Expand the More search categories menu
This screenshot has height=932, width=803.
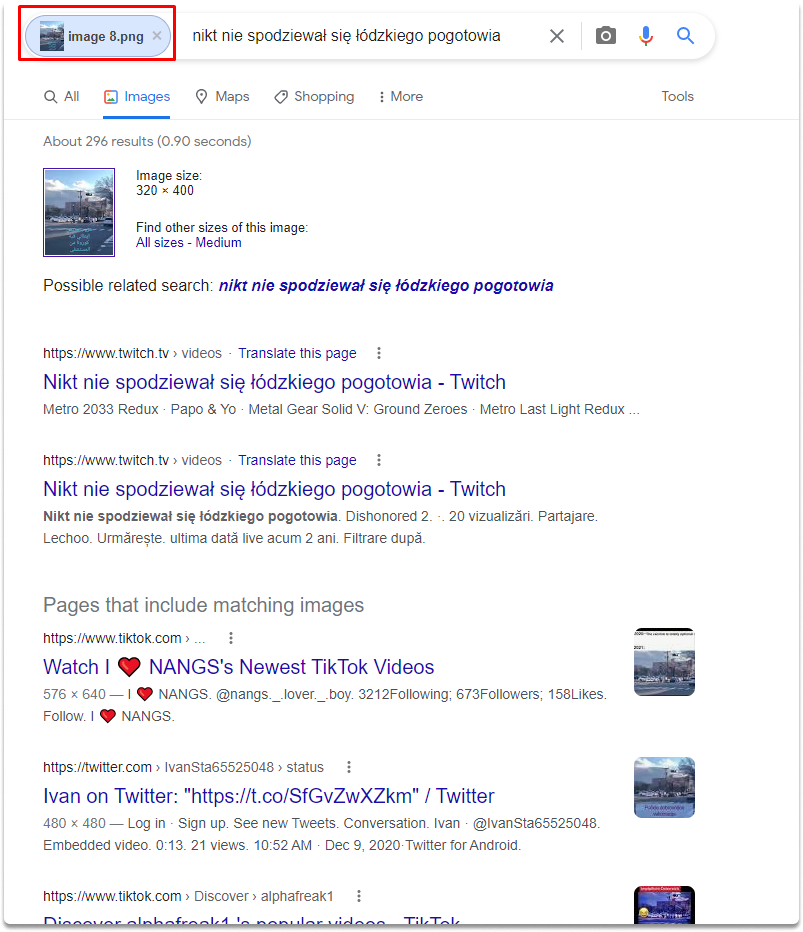coord(401,96)
